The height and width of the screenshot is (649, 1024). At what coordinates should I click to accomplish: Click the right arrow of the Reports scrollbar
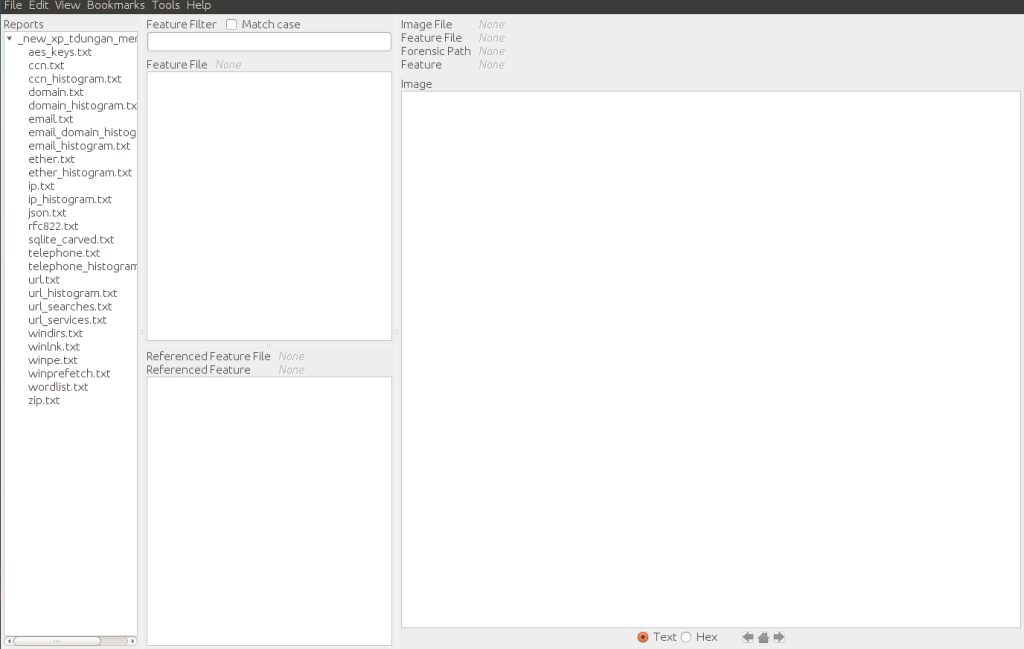133,641
